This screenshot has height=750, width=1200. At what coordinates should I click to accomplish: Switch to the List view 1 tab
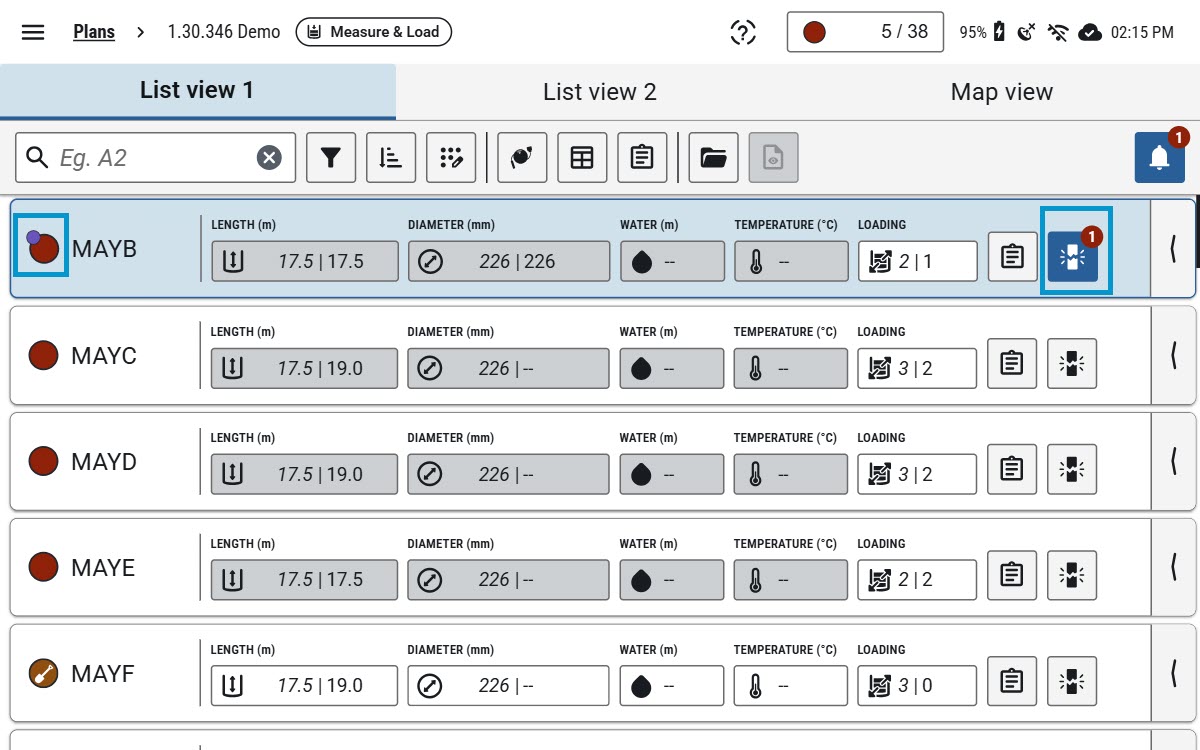pyautogui.click(x=197, y=91)
